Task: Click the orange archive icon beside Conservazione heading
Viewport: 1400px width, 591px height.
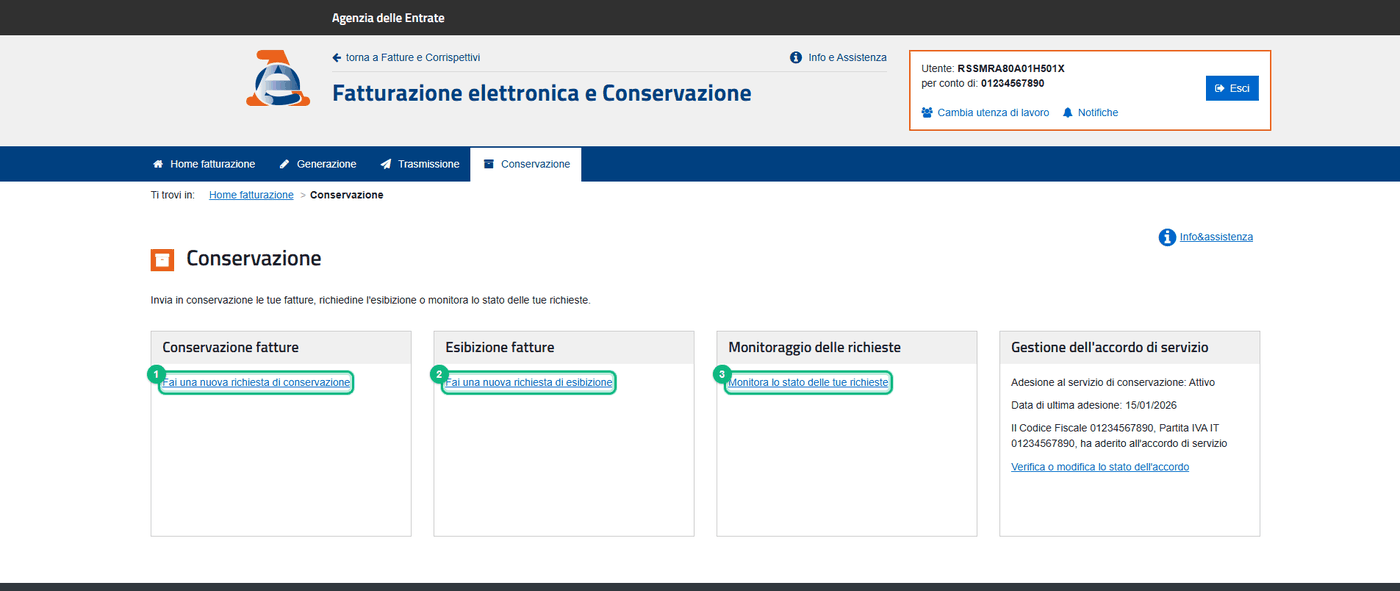Action: pyautogui.click(x=162, y=259)
